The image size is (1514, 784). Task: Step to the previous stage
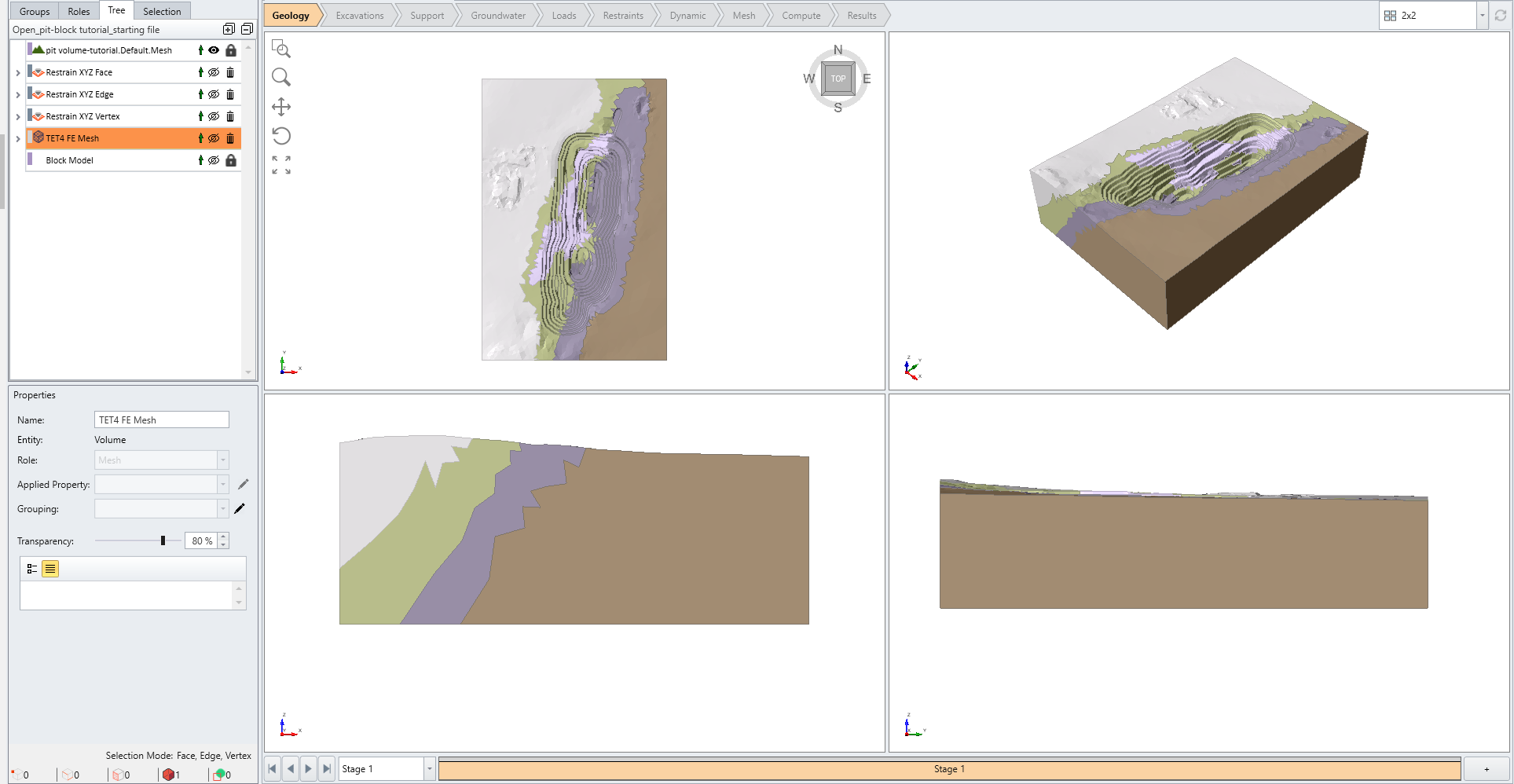pos(290,769)
